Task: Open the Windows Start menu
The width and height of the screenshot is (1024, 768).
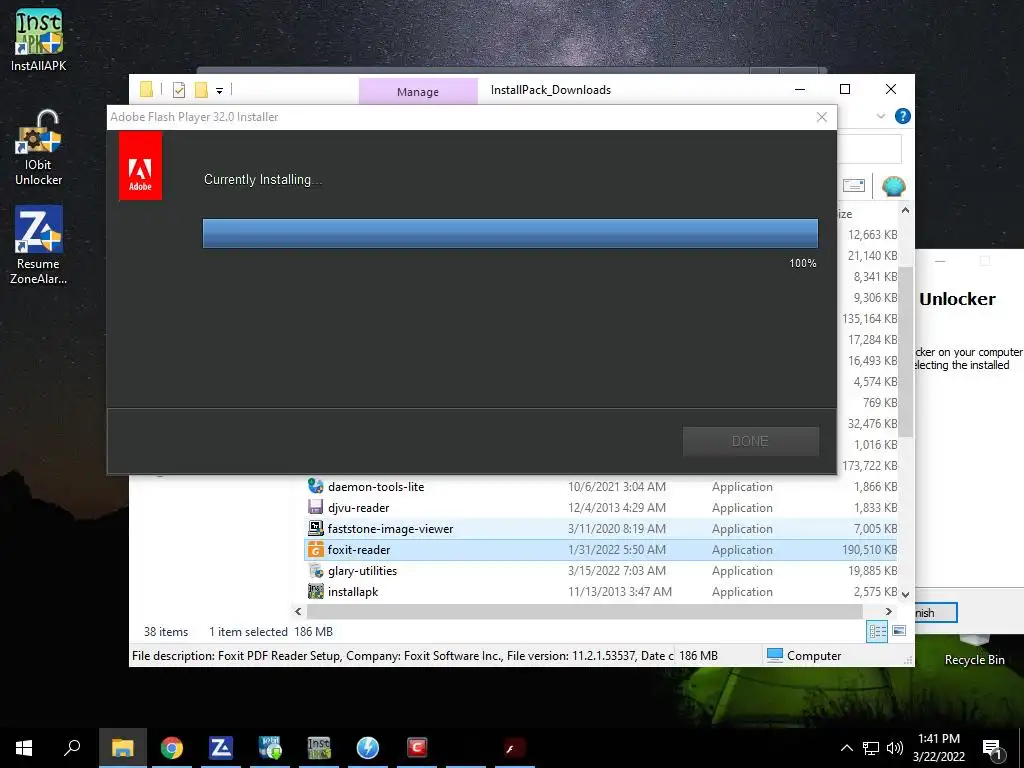Action: [x=24, y=748]
